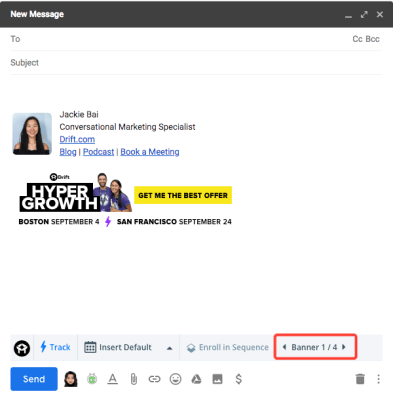Click the Subject field
This screenshot has width=393, height=400.
pyautogui.click(x=196, y=63)
